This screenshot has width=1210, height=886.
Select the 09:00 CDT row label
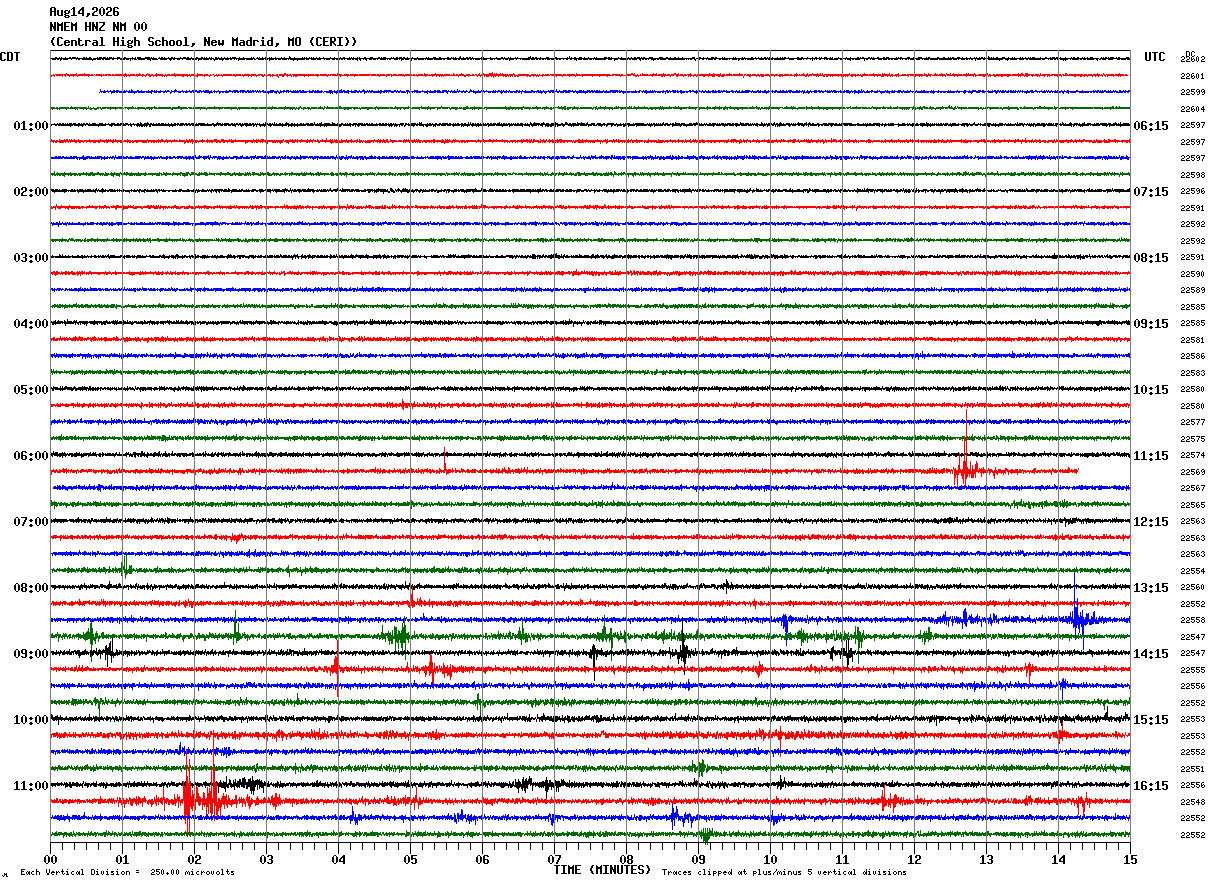click(x=31, y=654)
